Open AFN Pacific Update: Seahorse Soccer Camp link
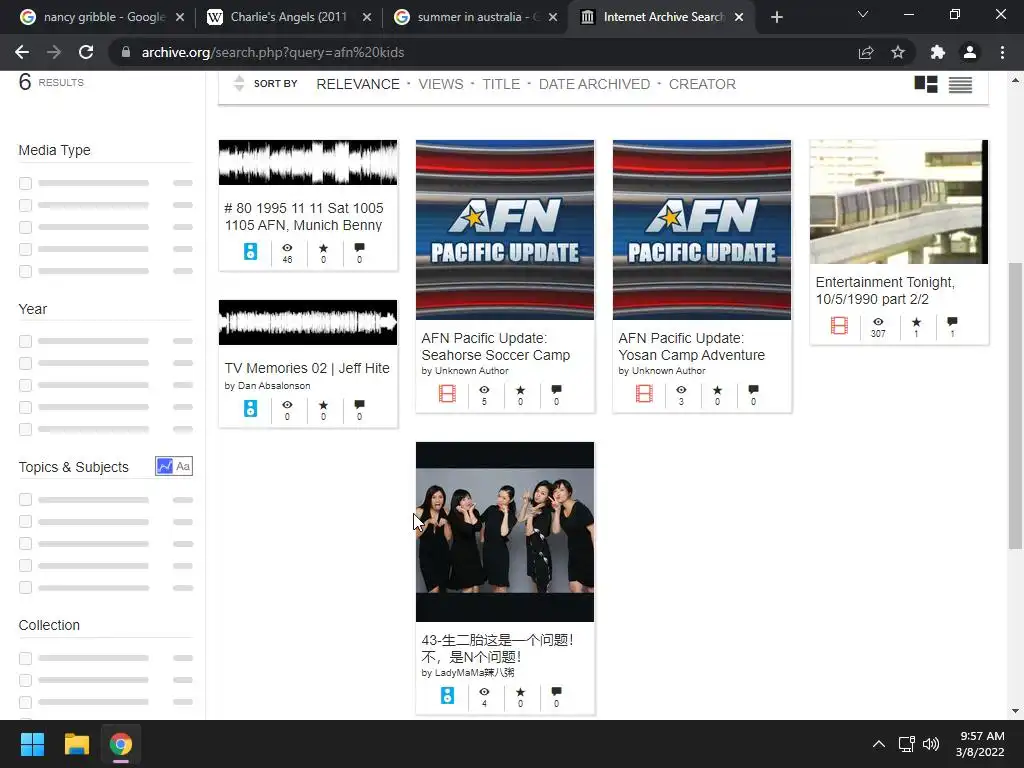1024x768 pixels. point(496,347)
